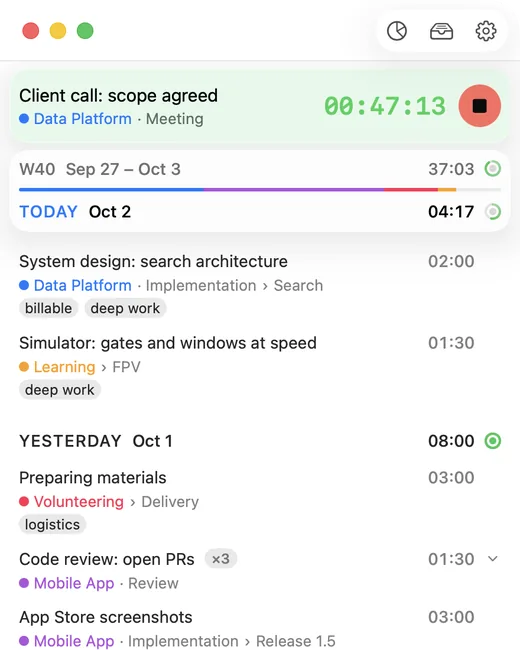Open 'Code review: open PRs' entry
This screenshot has height=650, width=520.
tap(107, 560)
